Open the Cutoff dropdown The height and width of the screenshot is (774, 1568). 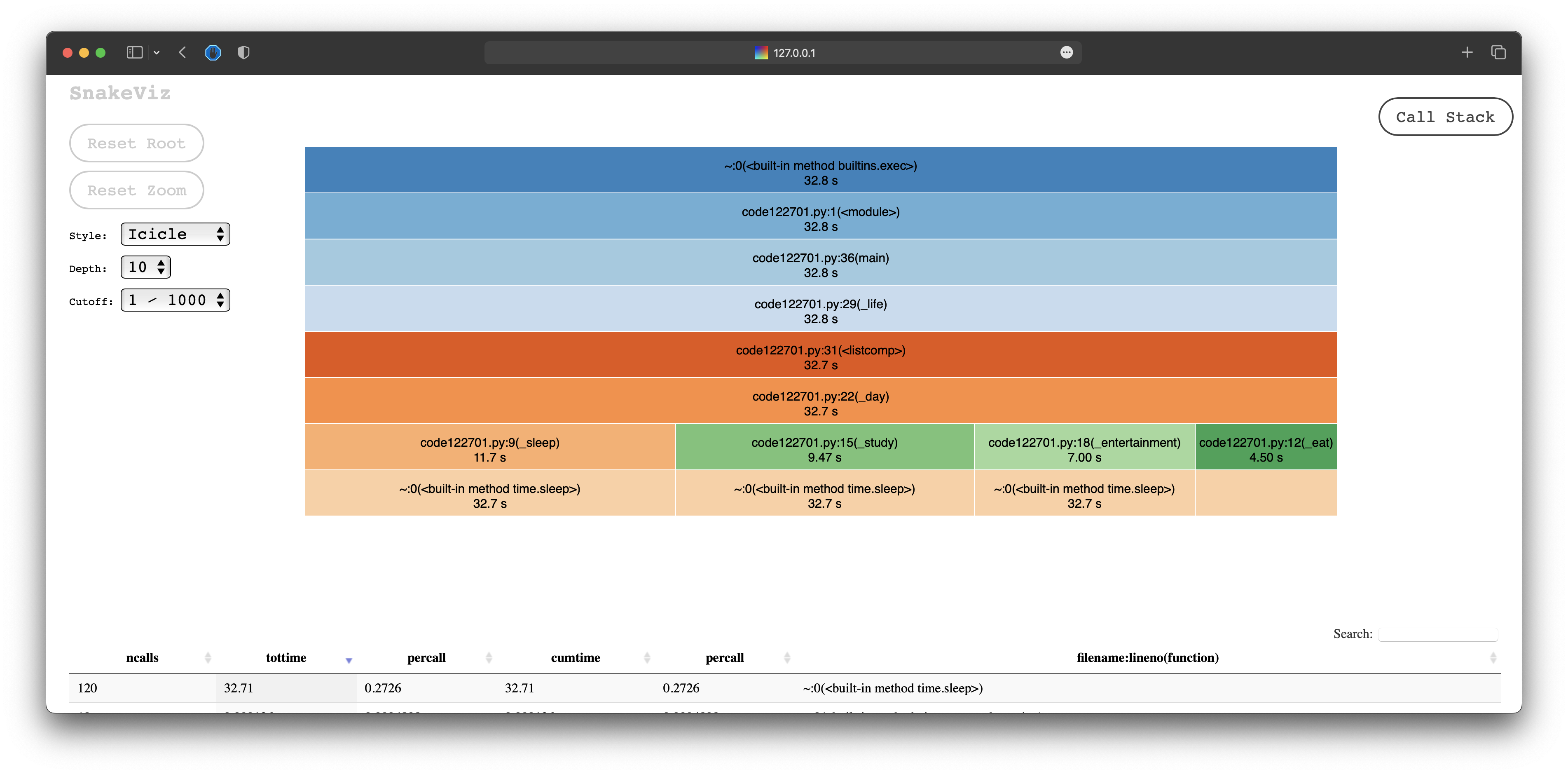click(x=176, y=300)
